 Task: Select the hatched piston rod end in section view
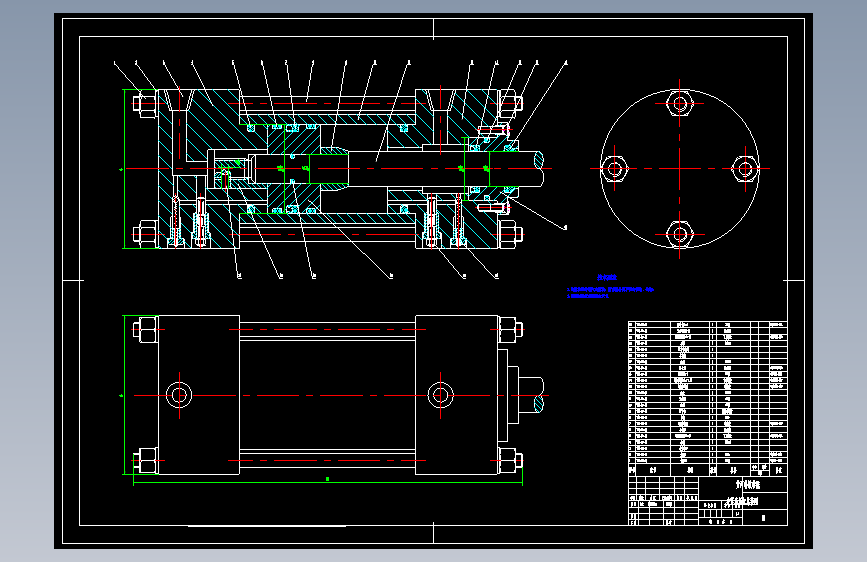click(x=539, y=161)
